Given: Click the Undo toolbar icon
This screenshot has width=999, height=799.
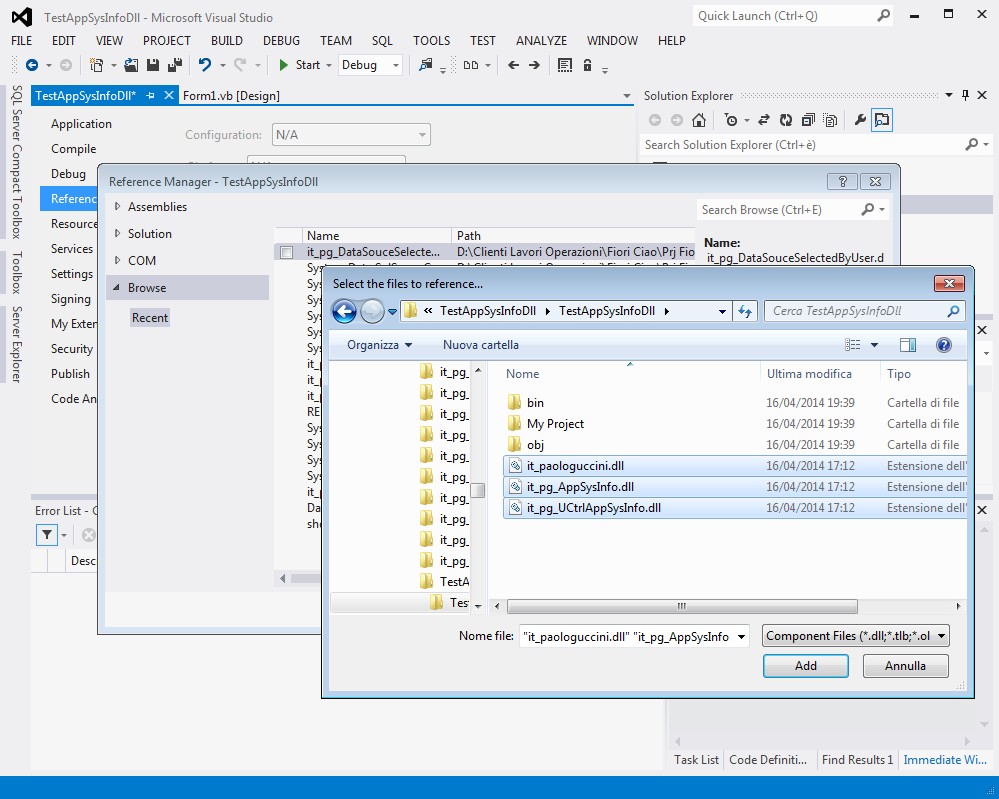Looking at the screenshot, I should (205, 65).
